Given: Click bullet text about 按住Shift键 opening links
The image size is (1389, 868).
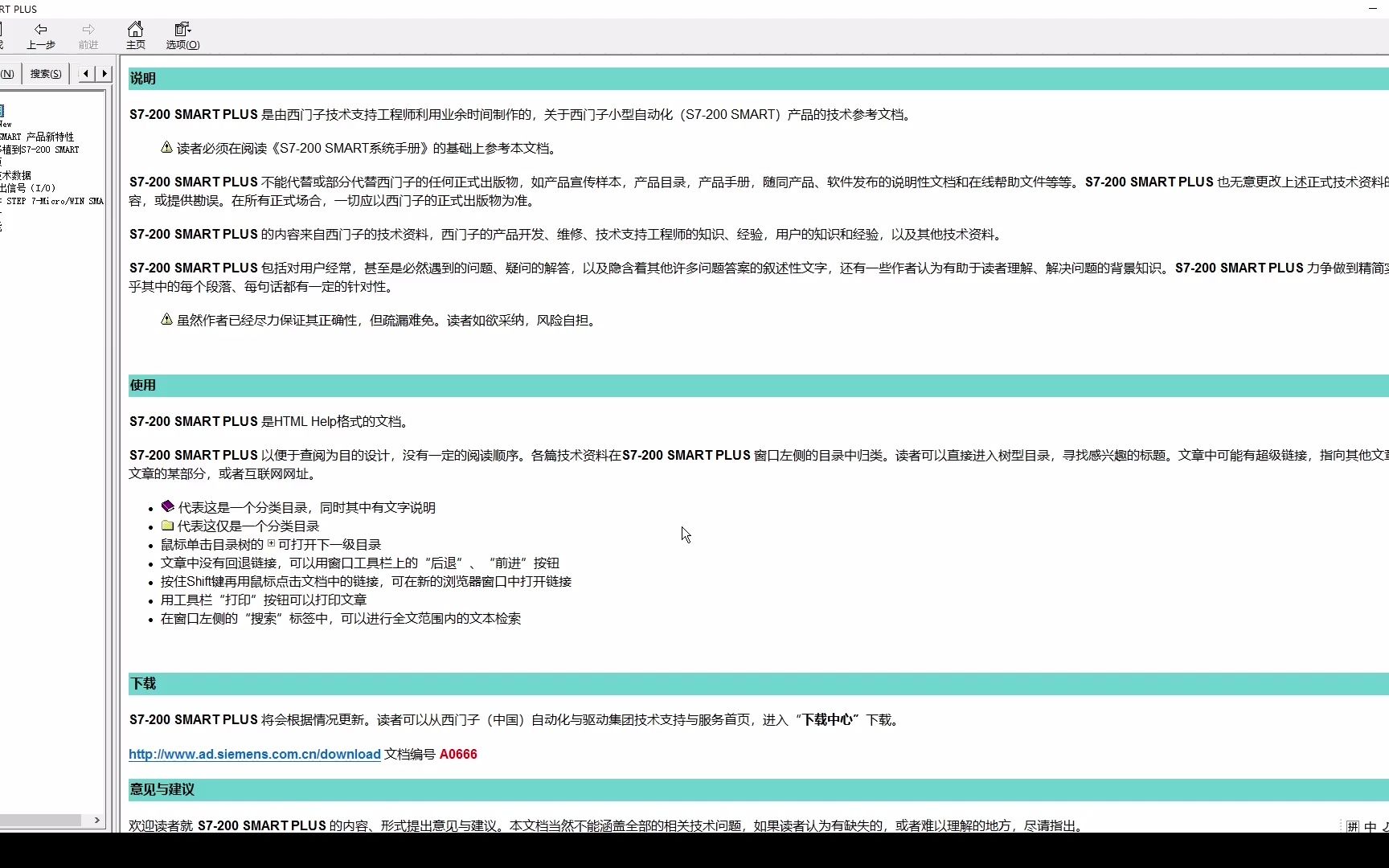Looking at the screenshot, I should click(x=366, y=582).
